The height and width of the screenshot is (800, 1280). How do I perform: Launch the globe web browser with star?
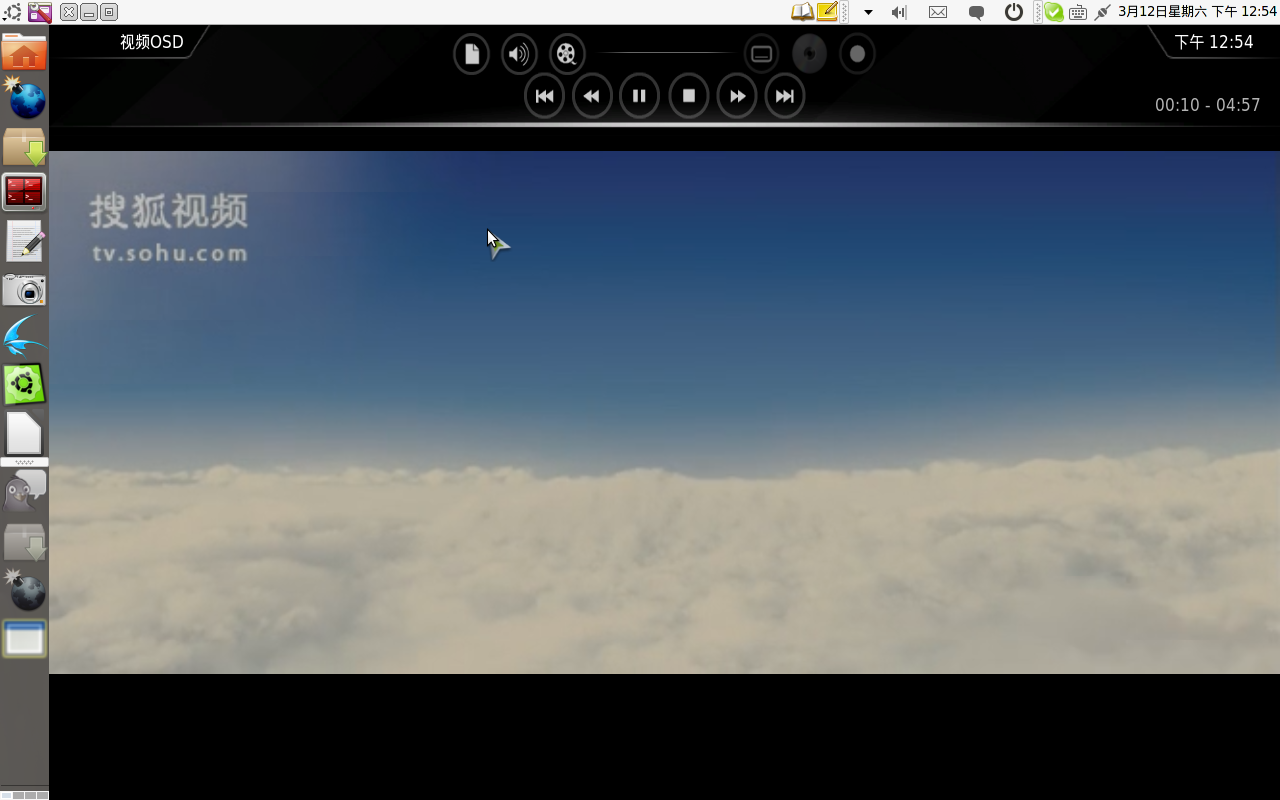[x=25, y=98]
